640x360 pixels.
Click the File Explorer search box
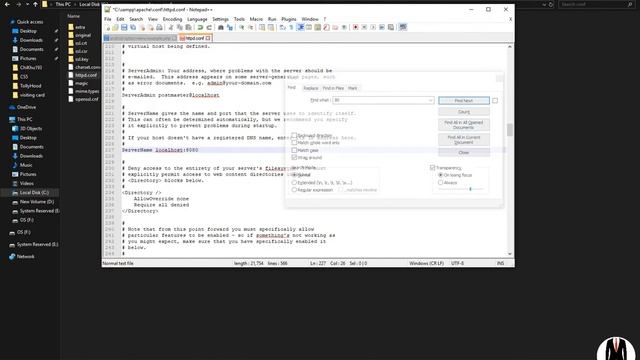point(596,4)
